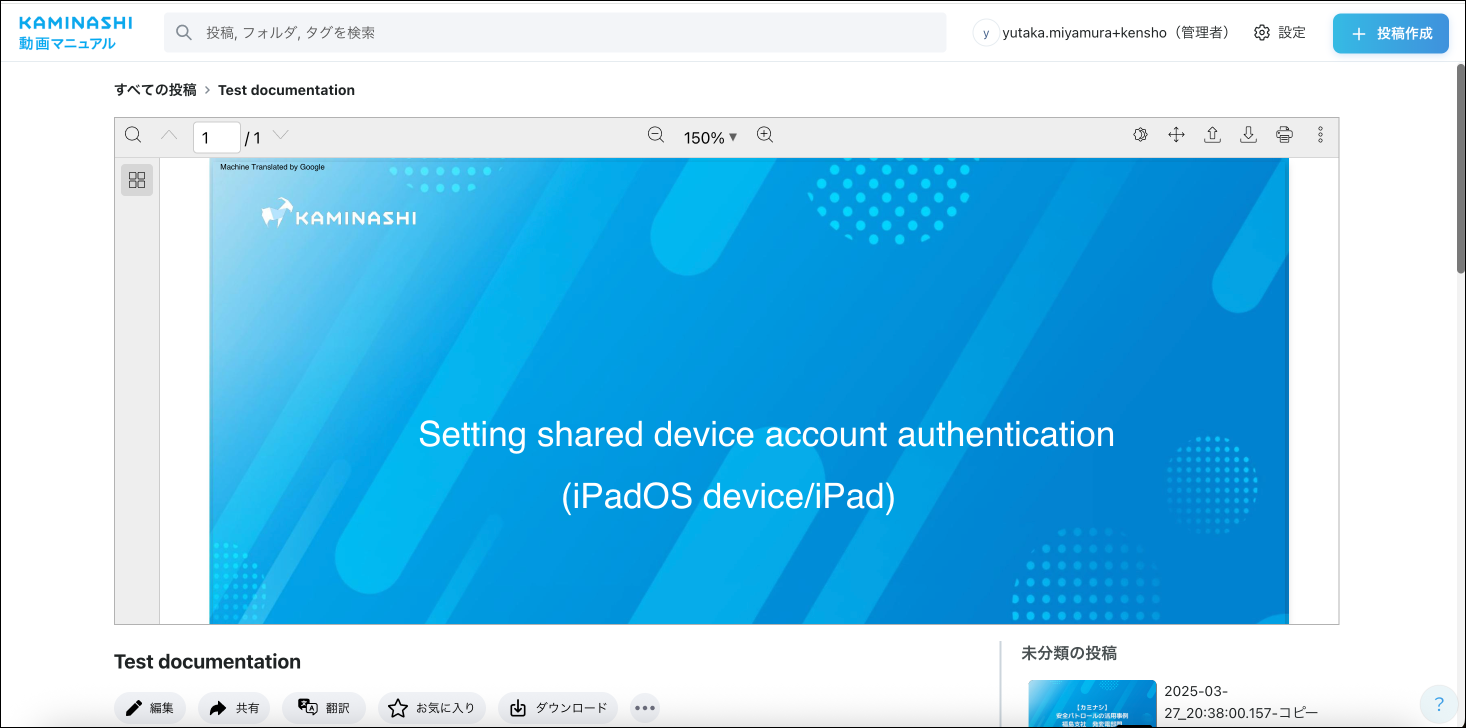The image size is (1466, 728).
Task: Click the slide title 'Setting shared device account authentication'
Action: point(766,434)
